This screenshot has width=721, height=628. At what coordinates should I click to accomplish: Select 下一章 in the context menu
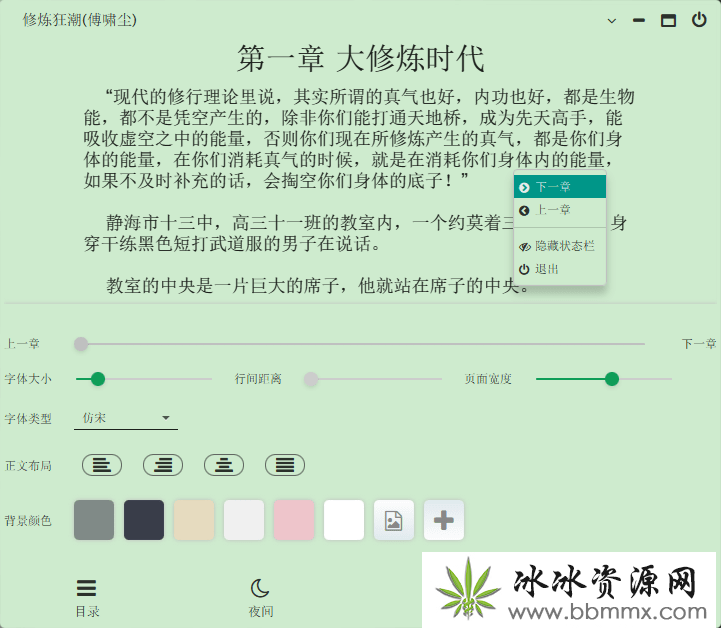click(x=560, y=187)
